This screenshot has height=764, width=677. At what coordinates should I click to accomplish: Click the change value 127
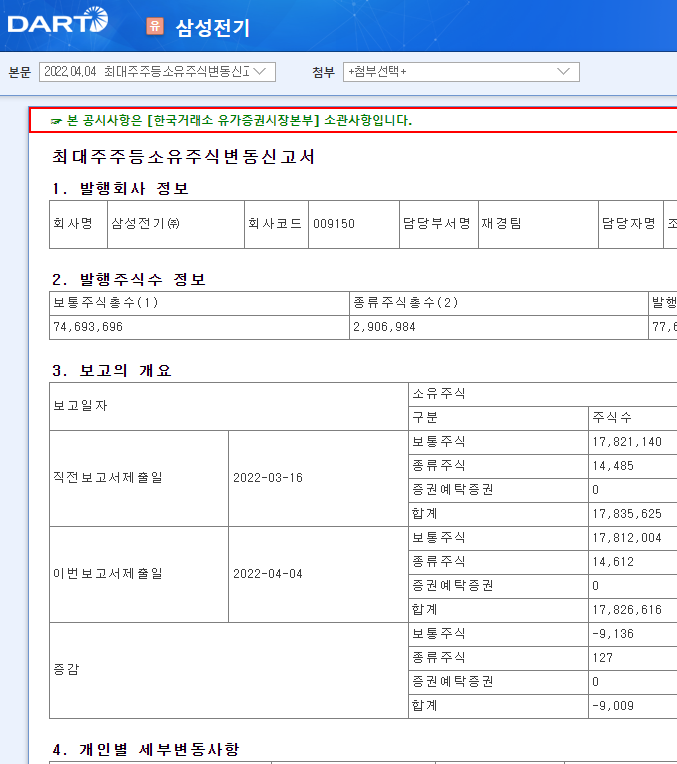tap(602, 658)
